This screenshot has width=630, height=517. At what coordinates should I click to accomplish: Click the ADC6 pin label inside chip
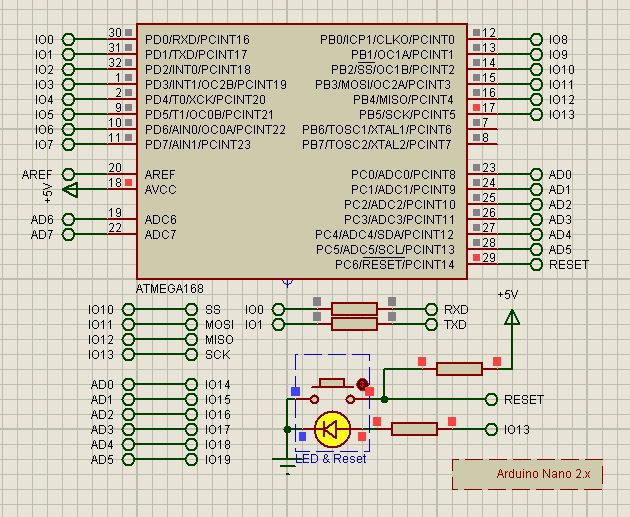[x=160, y=220]
